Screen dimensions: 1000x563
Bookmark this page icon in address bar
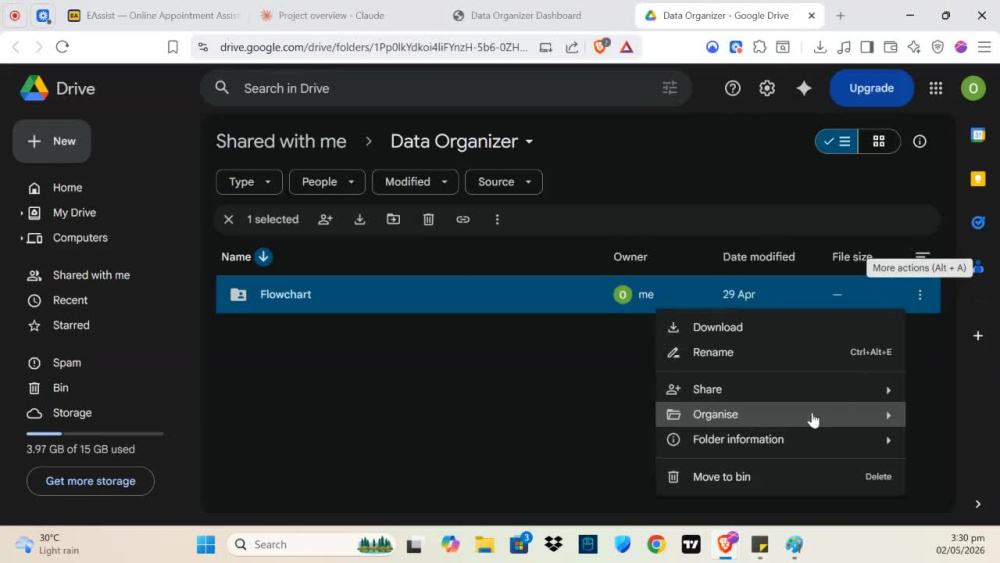[173, 47]
